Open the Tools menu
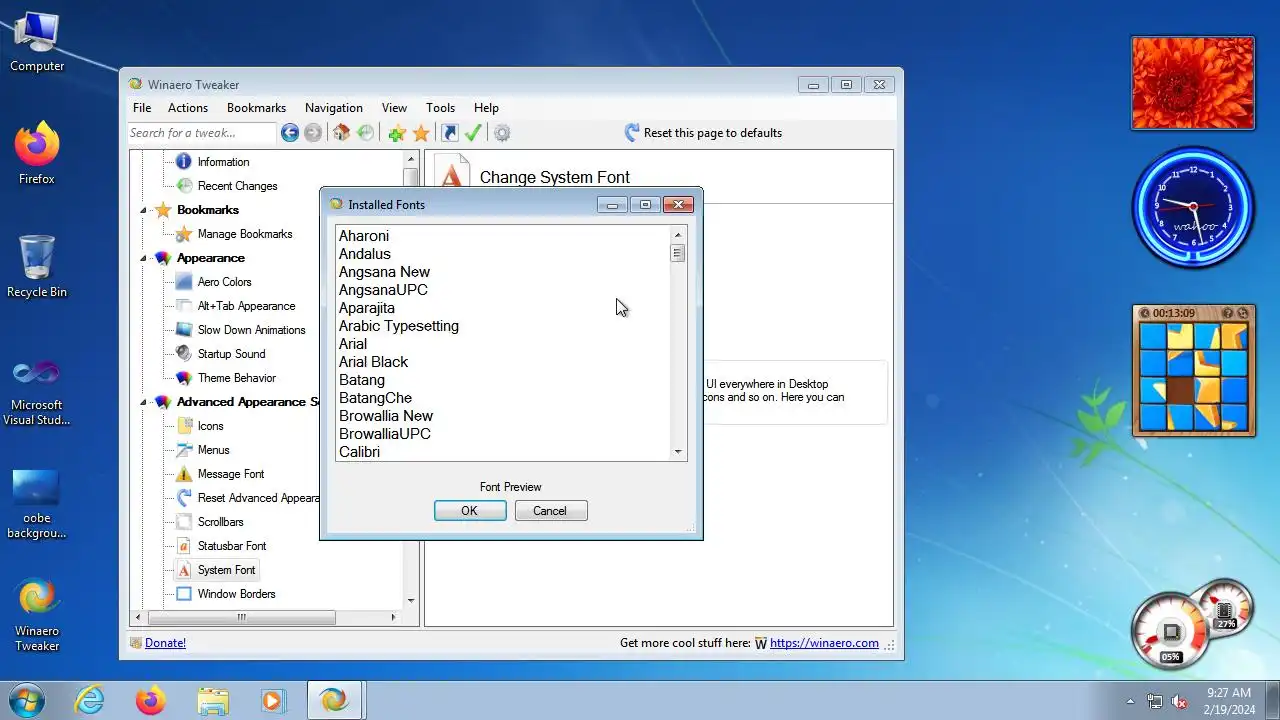 tap(440, 108)
